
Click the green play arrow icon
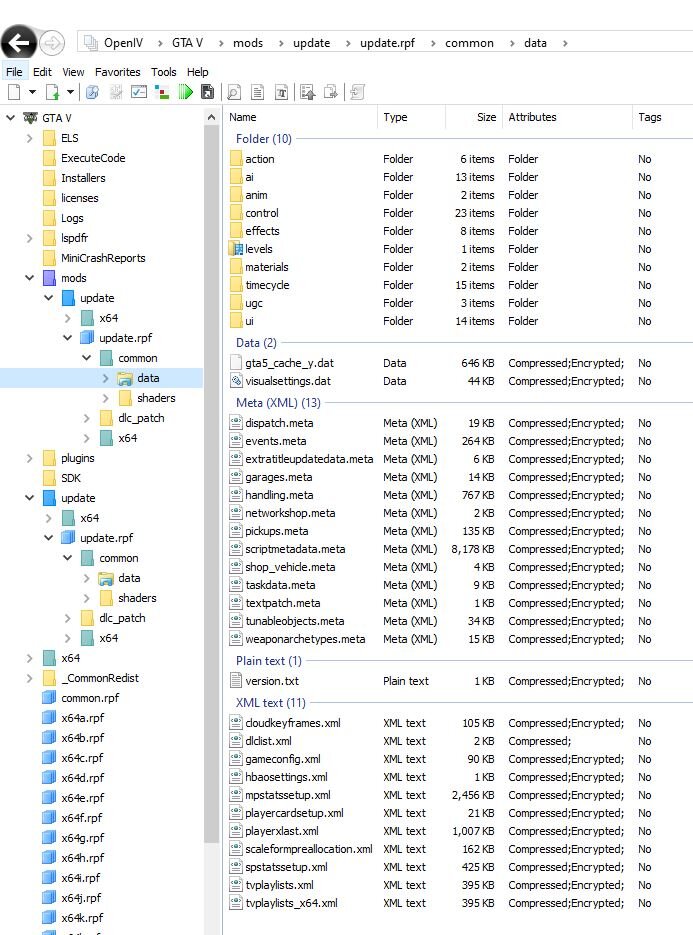(x=185, y=92)
